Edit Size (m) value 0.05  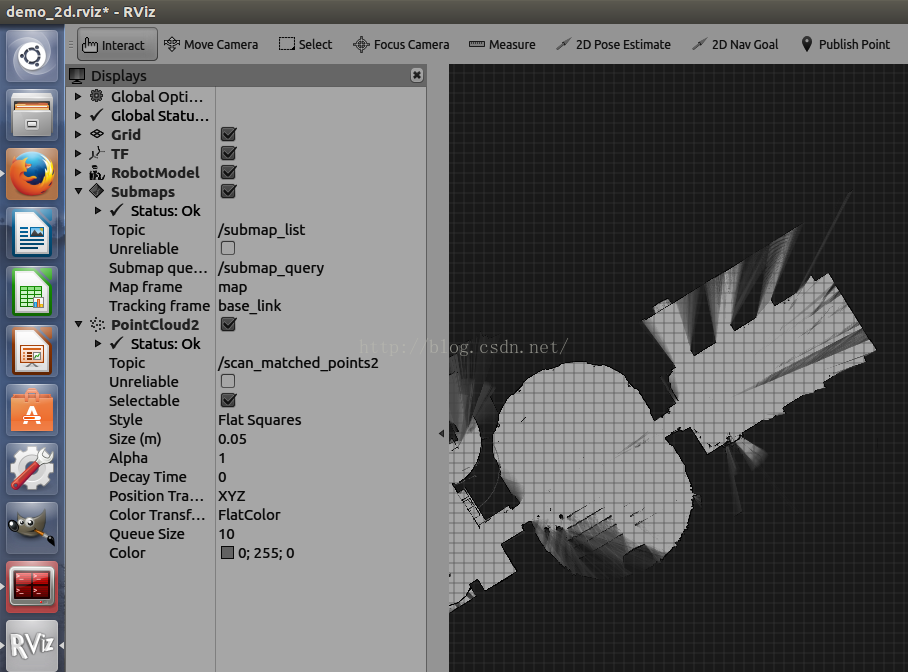click(x=321, y=439)
